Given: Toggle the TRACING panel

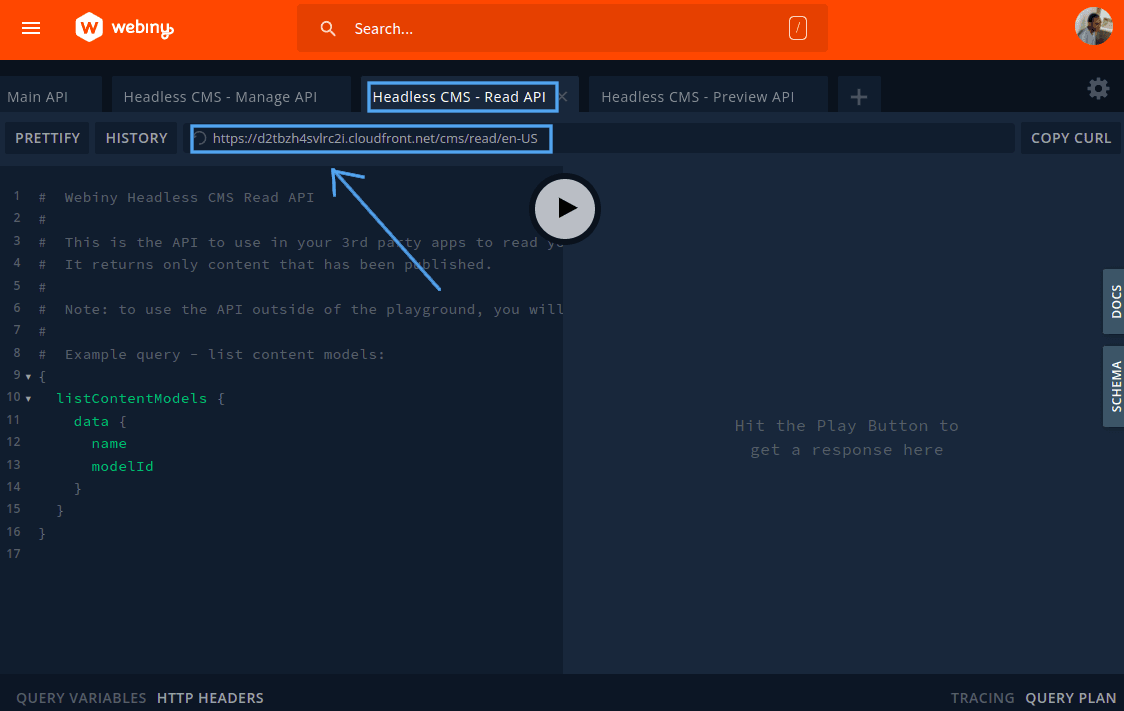Looking at the screenshot, I should pyautogui.click(x=982, y=697).
